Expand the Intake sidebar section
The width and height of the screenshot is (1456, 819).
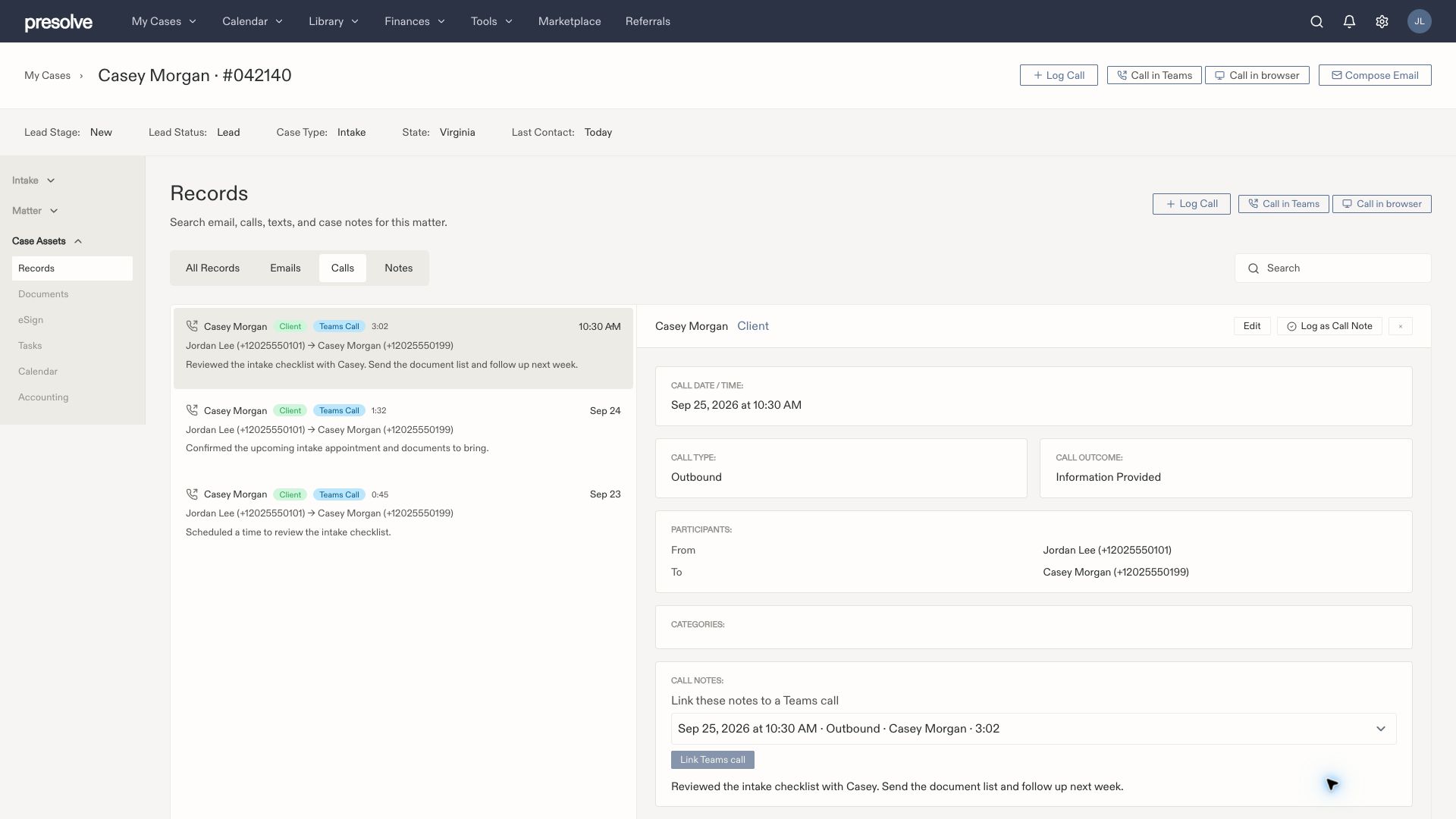tap(33, 180)
